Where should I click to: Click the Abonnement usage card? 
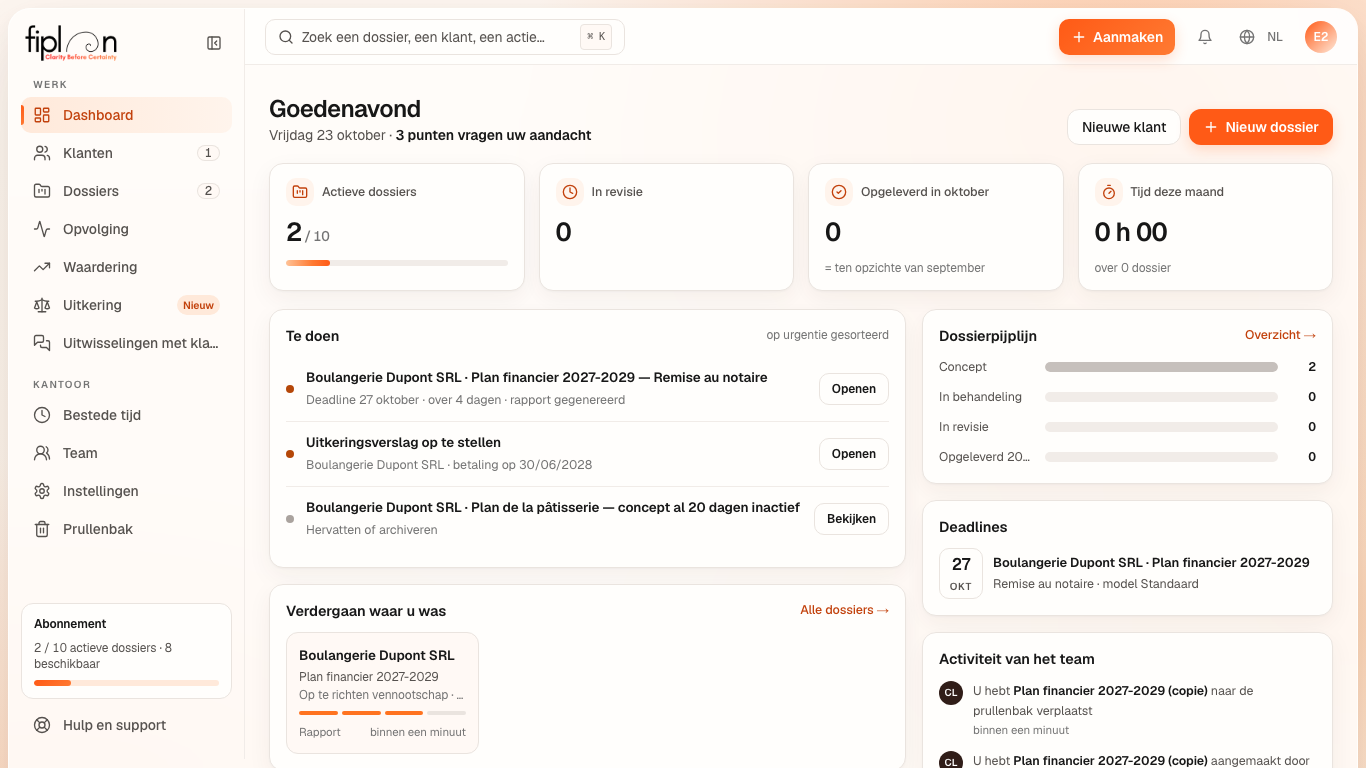(x=126, y=651)
